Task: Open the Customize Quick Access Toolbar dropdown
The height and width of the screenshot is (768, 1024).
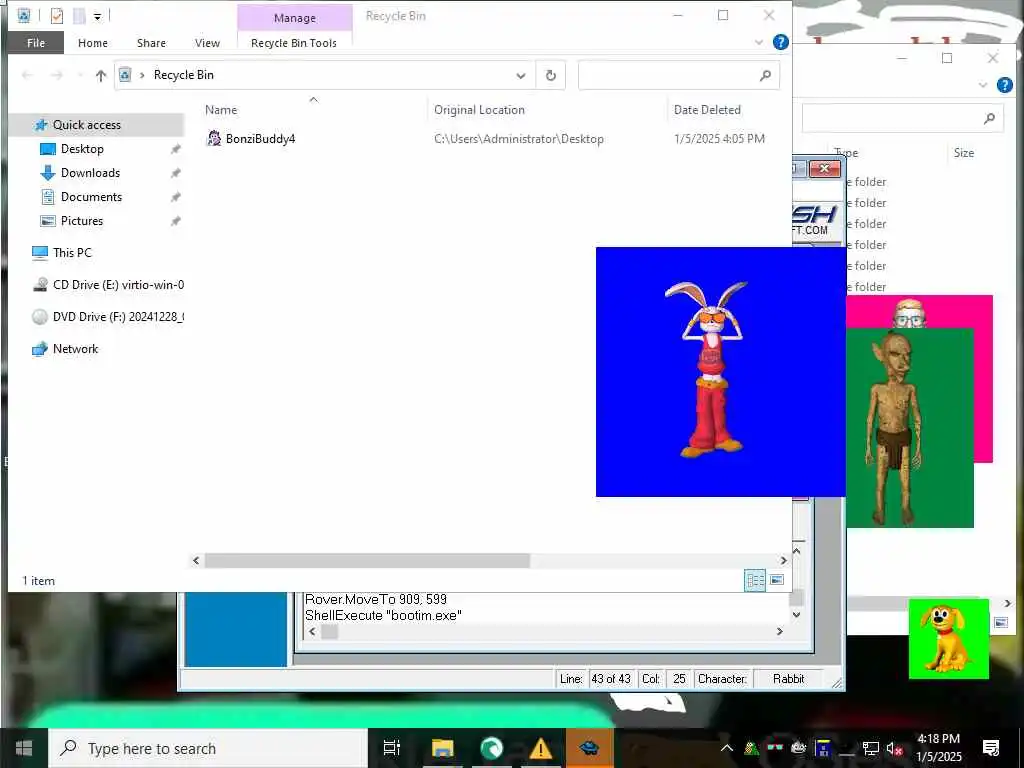Action: click(x=97, y=16)
